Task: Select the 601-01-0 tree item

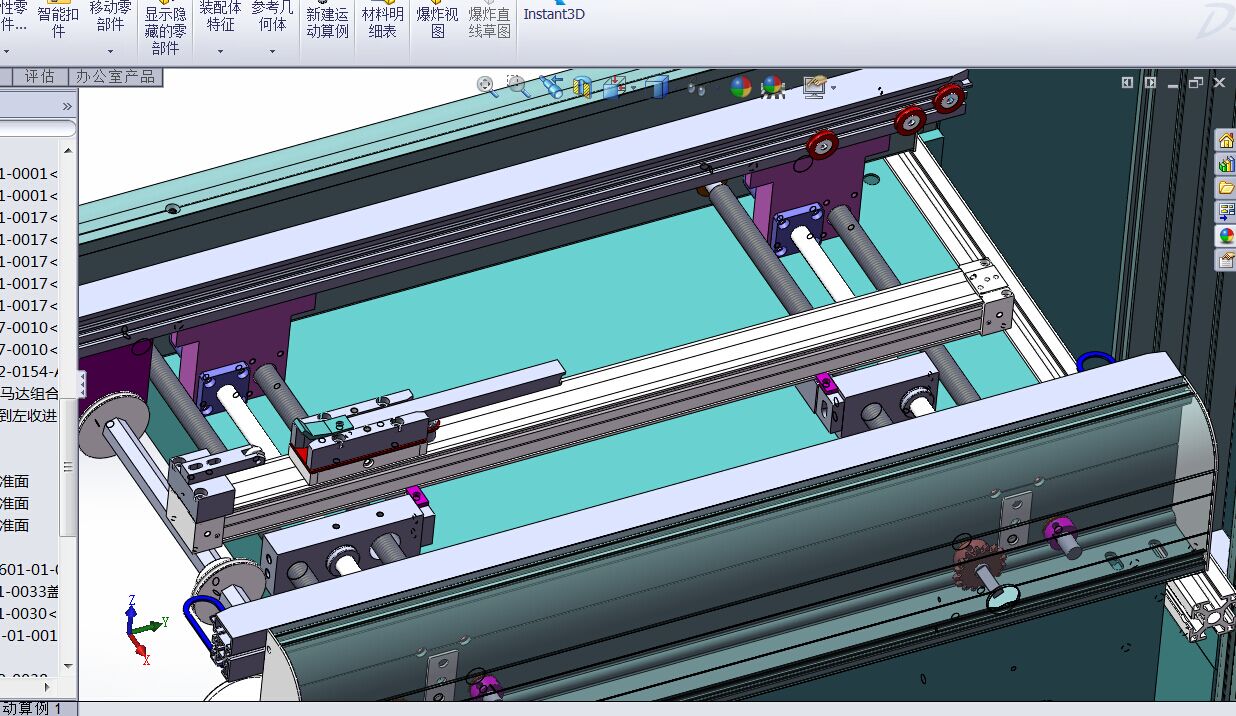Action: pyautogui.click(x=29, y=569)
